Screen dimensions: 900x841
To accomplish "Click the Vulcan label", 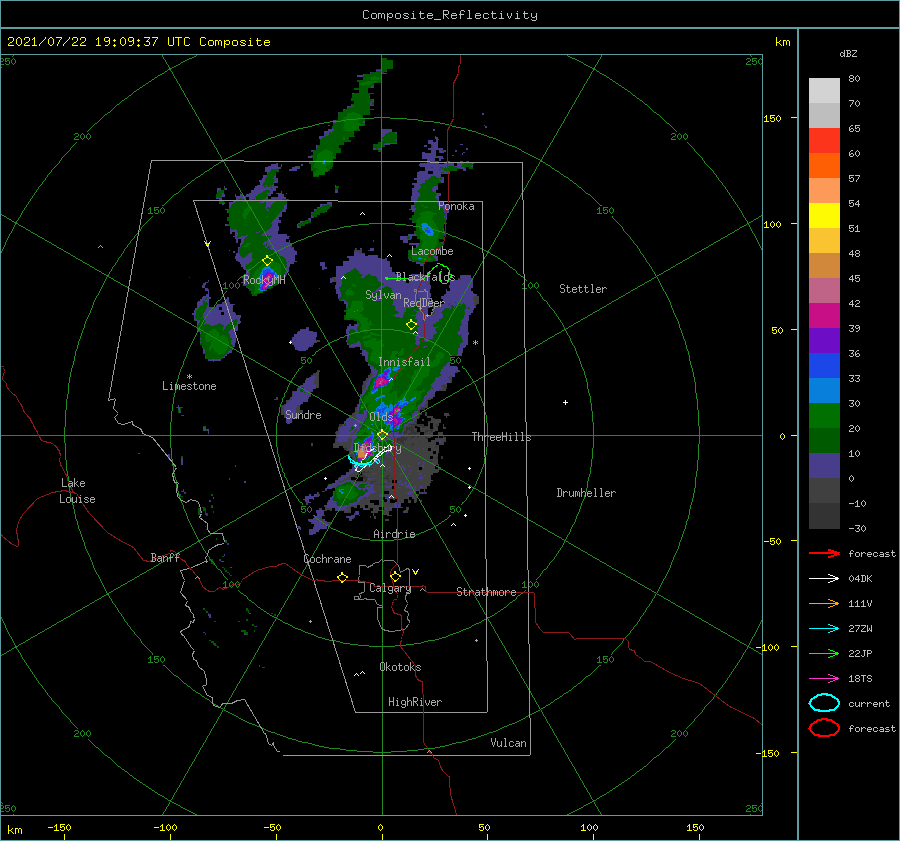I will (x=509, y=743).
